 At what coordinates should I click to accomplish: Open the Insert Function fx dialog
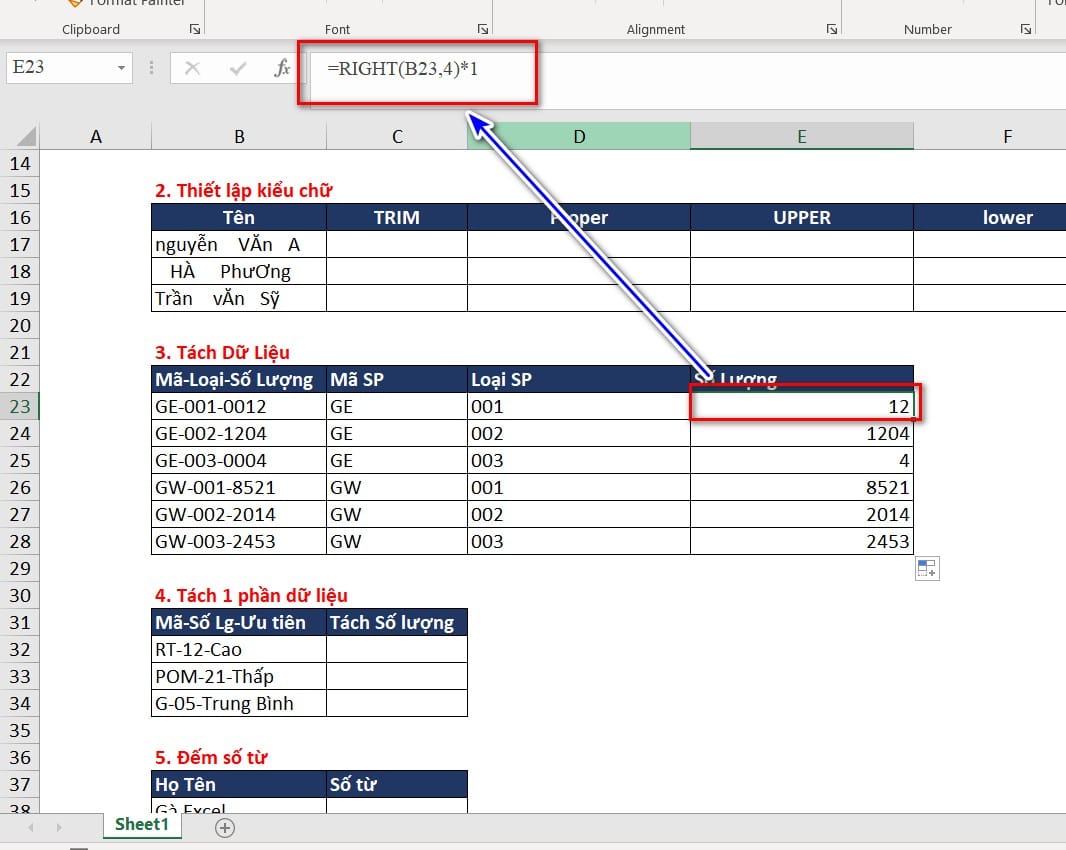coord(282,68)
